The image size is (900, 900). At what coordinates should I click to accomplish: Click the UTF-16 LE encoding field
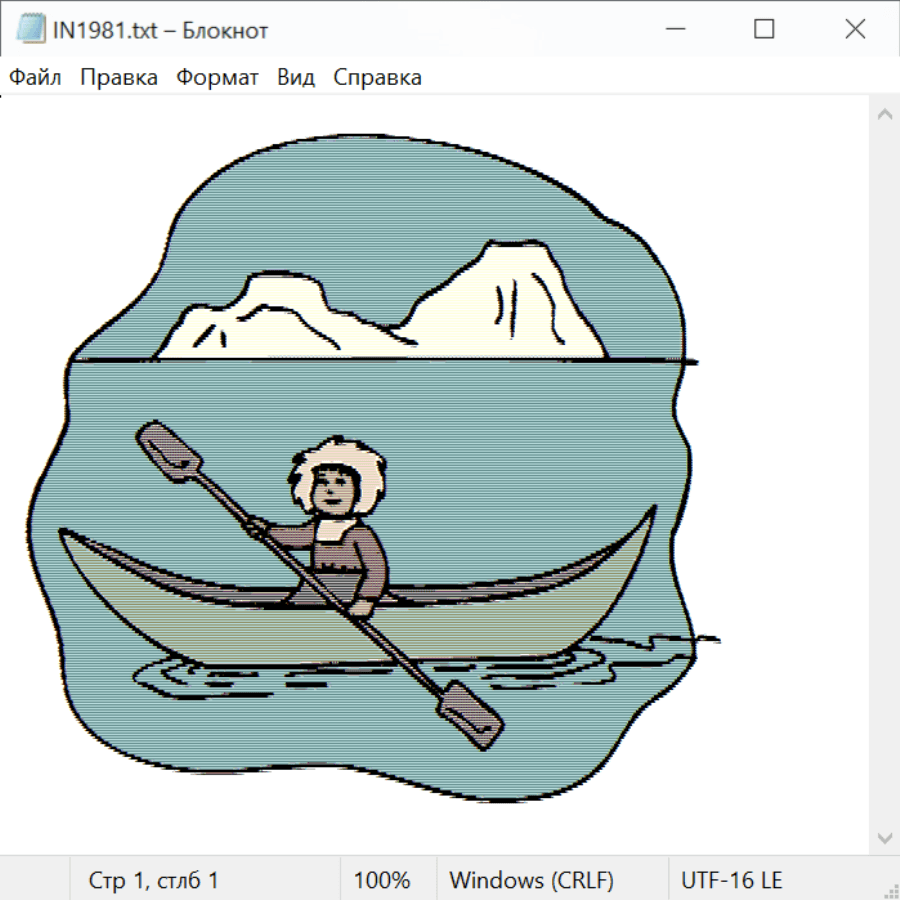[x=732, y=880]
